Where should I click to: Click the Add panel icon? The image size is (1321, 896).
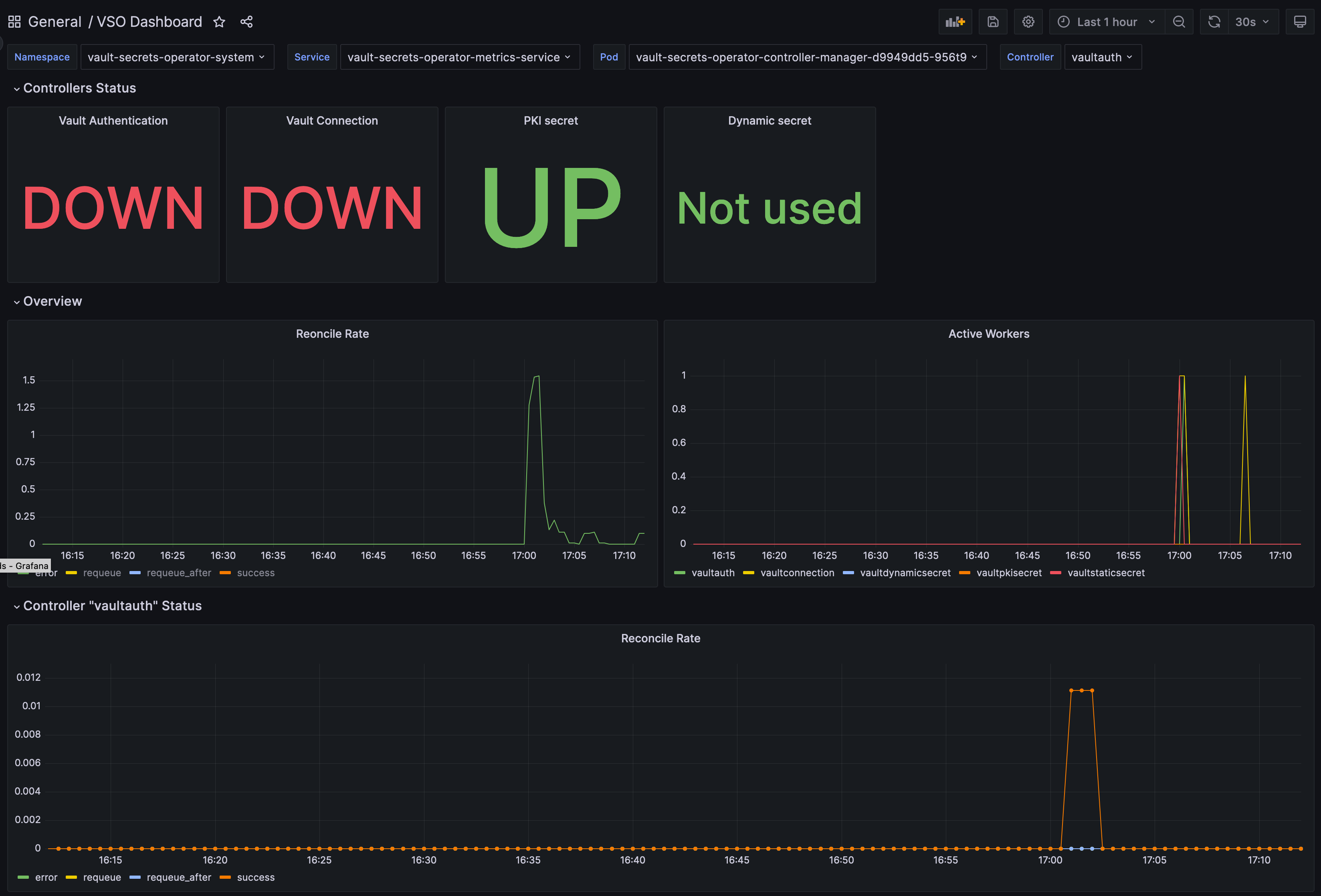click(x=955, y=22)
